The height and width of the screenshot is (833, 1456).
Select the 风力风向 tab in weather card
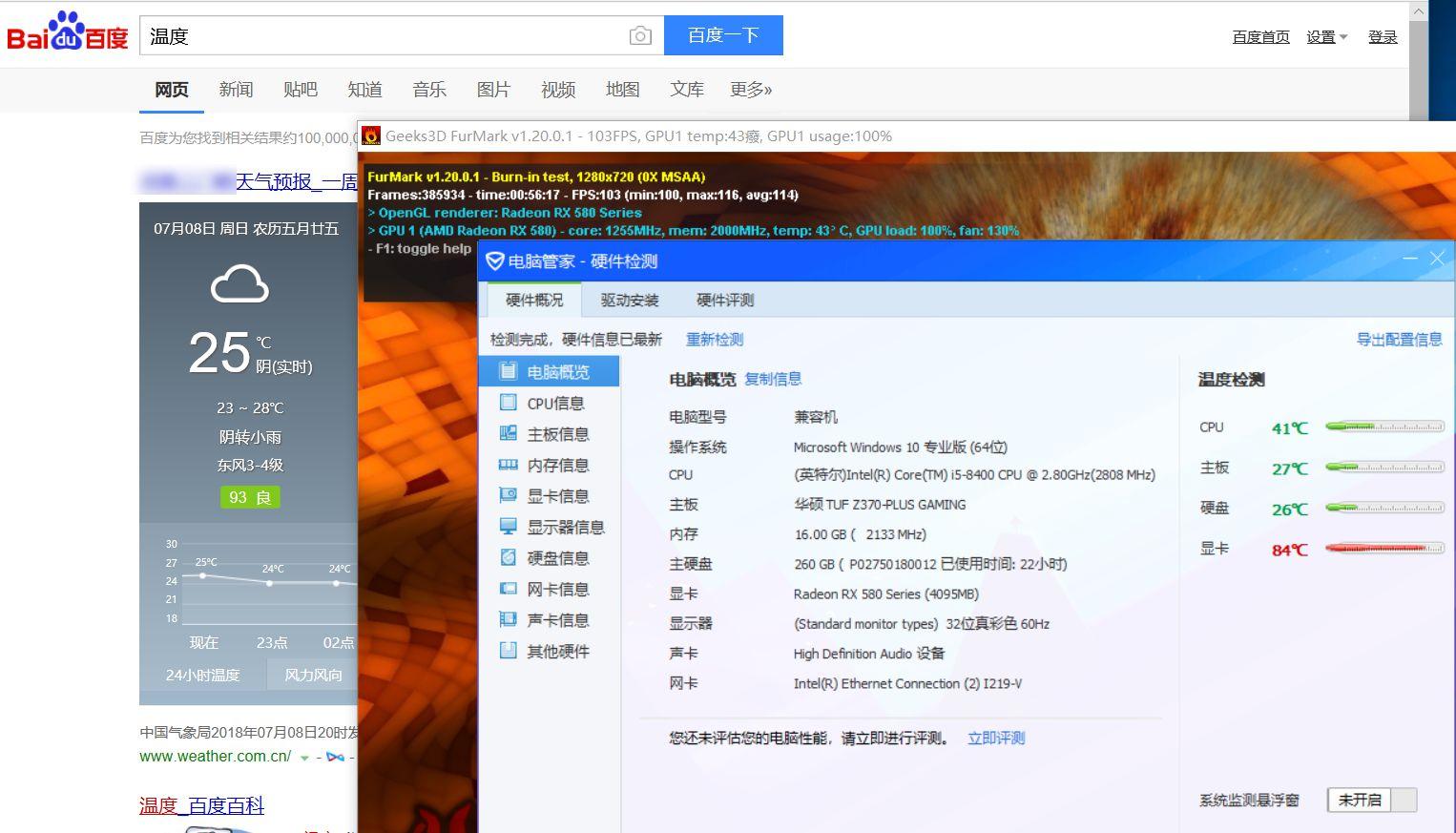coord(313,675)
